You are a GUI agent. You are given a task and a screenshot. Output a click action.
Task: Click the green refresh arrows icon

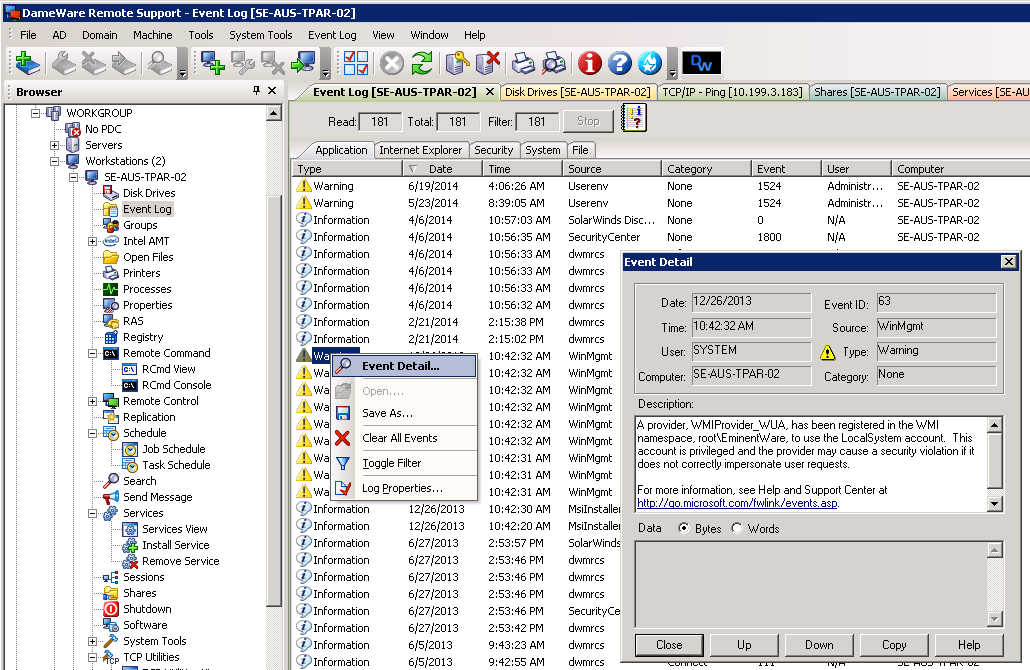[422, 63]
